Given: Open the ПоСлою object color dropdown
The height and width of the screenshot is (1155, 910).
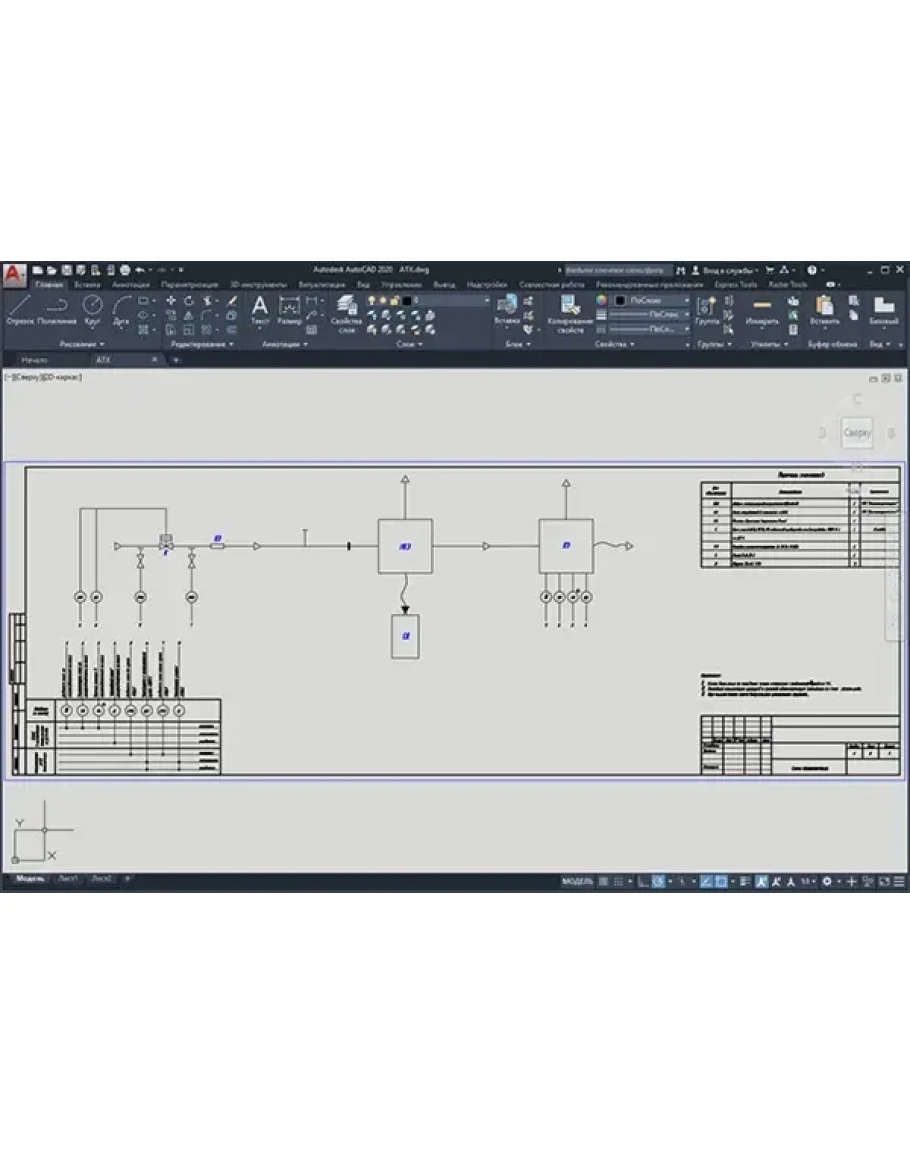Looking at the screenshot, I should [655, 299].
